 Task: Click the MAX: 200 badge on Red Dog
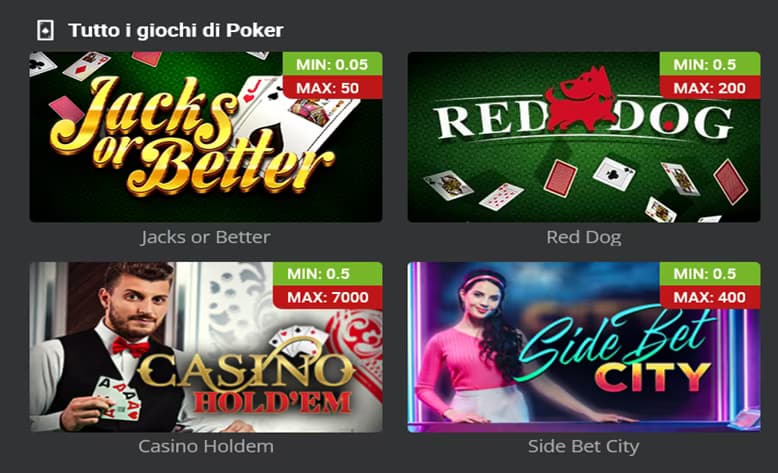click(x=710, y=88)
